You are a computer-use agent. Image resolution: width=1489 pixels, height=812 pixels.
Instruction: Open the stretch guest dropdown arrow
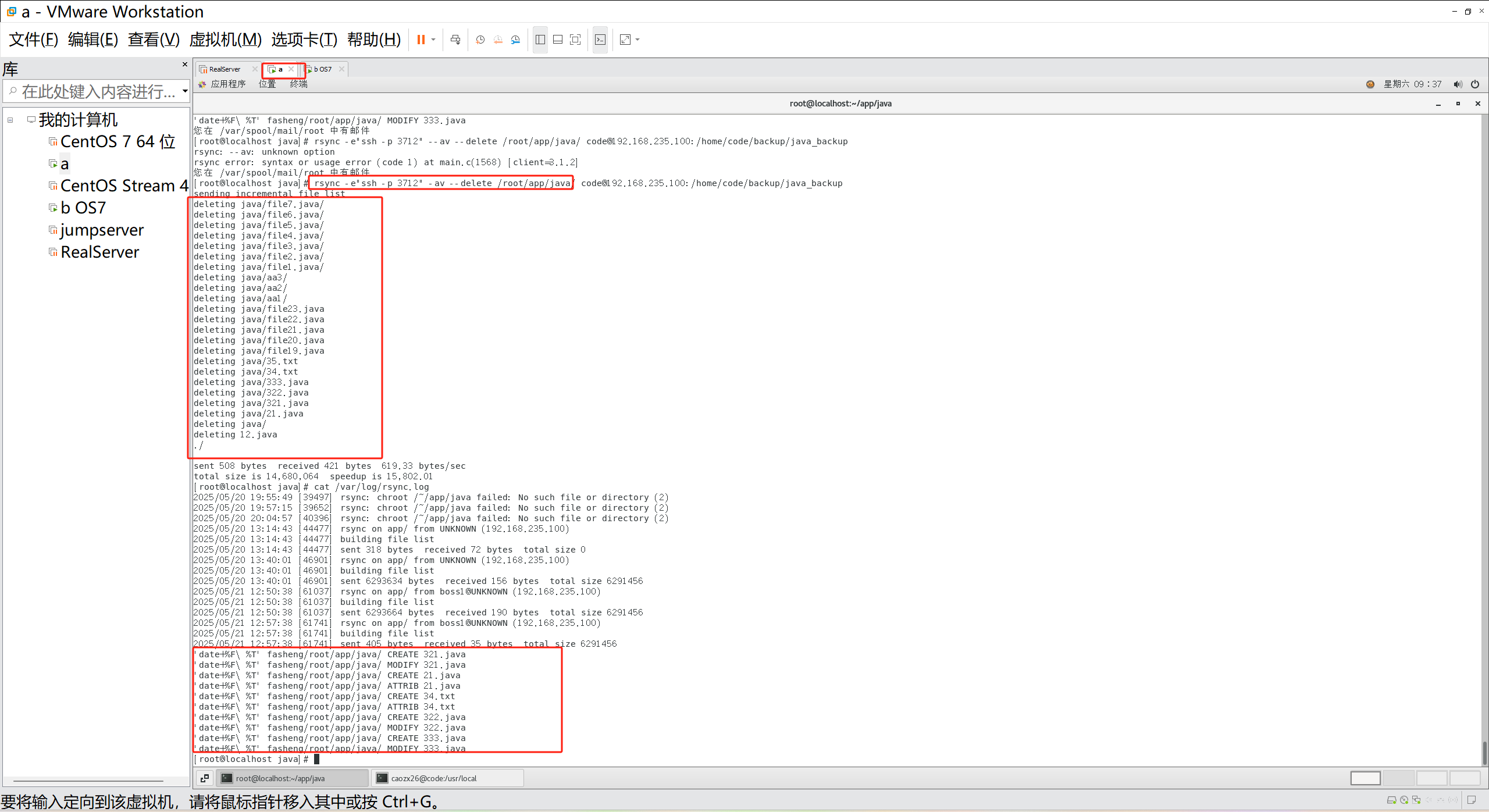(x=638, y=40)
